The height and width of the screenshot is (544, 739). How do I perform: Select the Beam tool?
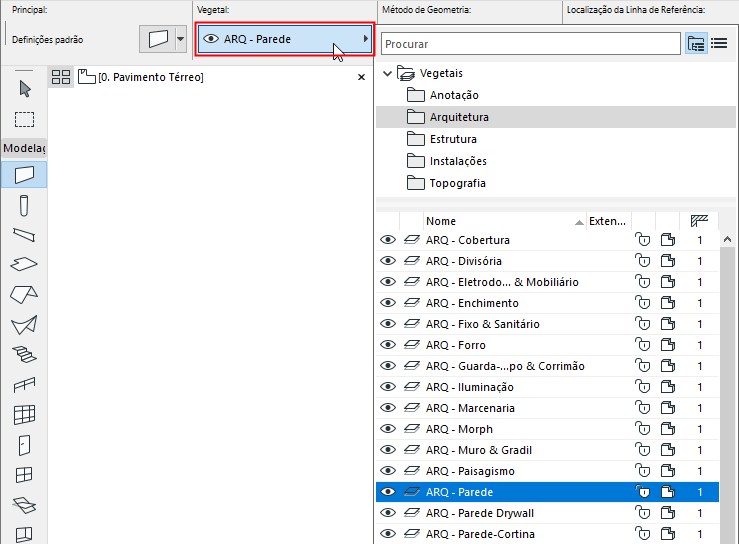pos(24,235)
